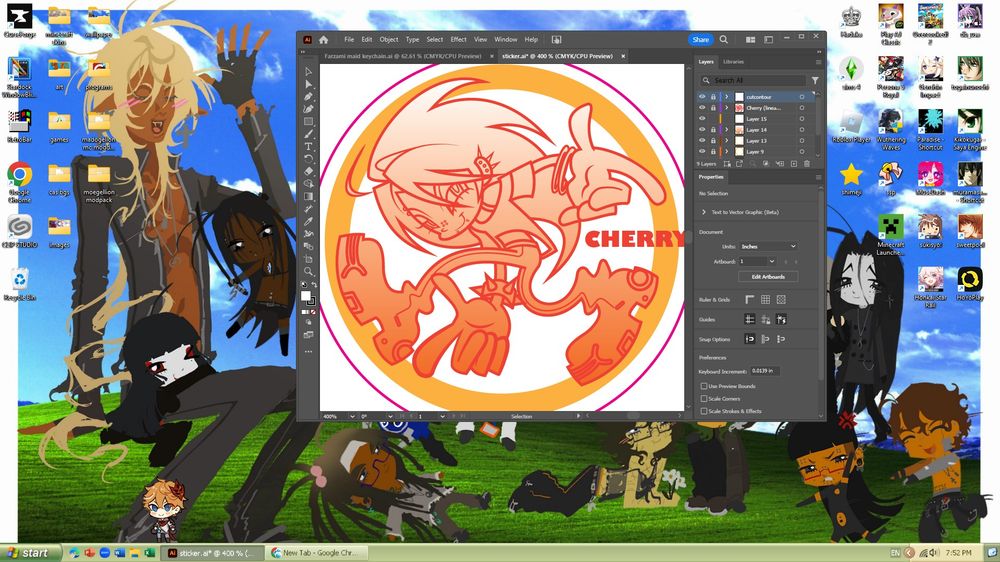Unlock the cutcontour layer lock
The width and height of the screenshot is (1000, 562).
(x=713, y=97)
